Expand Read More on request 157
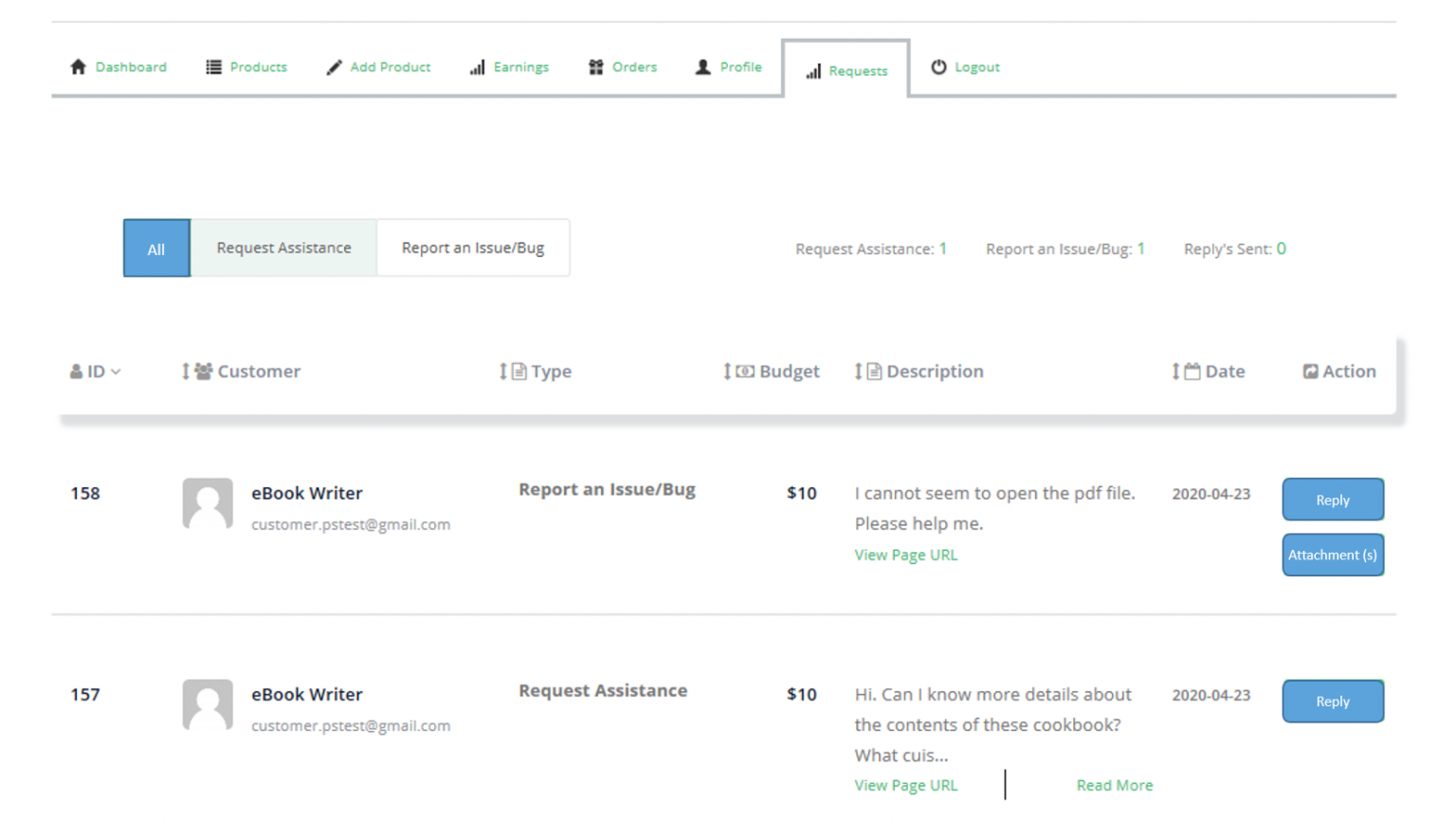This screenshot has height=821, width=1456. point(1114,785)
